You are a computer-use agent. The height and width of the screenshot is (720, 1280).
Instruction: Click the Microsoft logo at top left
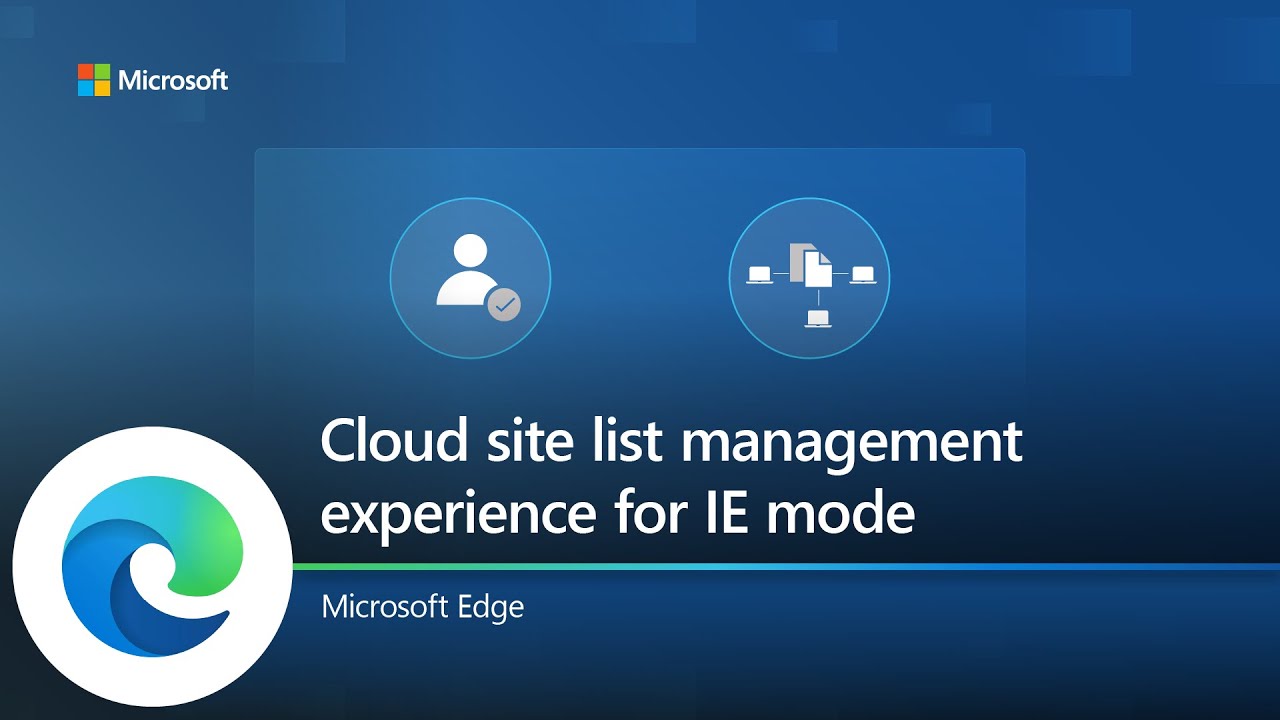pyautogui.click(x=153, y=80)
